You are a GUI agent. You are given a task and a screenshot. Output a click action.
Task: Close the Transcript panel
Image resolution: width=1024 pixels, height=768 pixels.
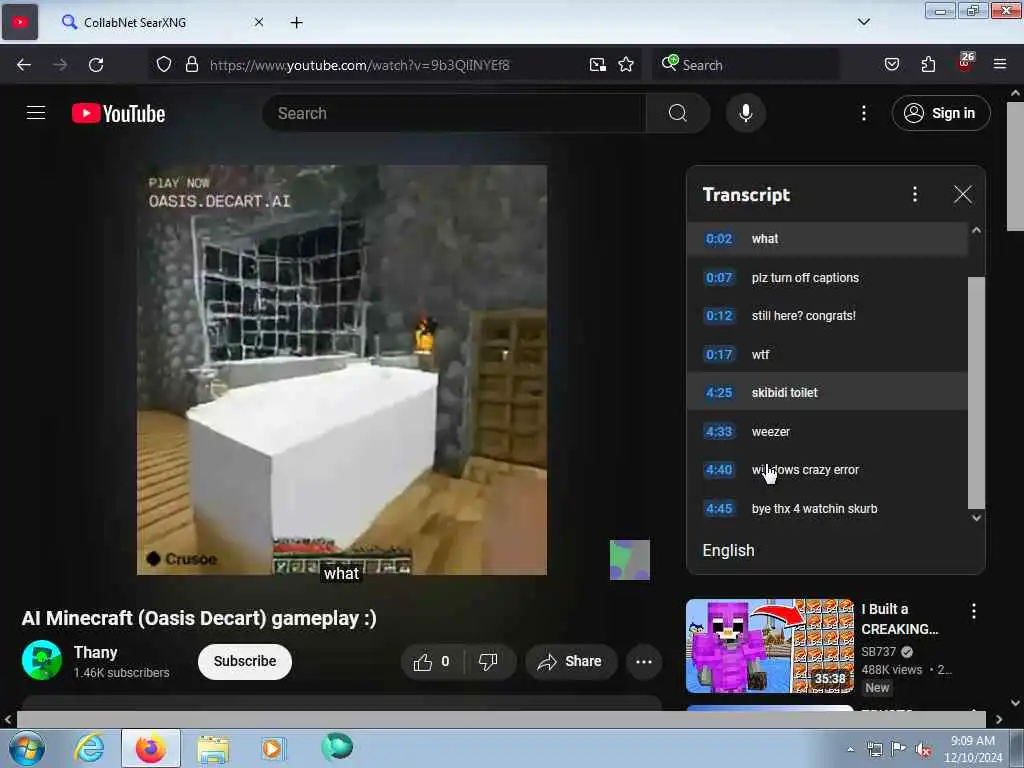pyautogui.click(x=962, y=194)
